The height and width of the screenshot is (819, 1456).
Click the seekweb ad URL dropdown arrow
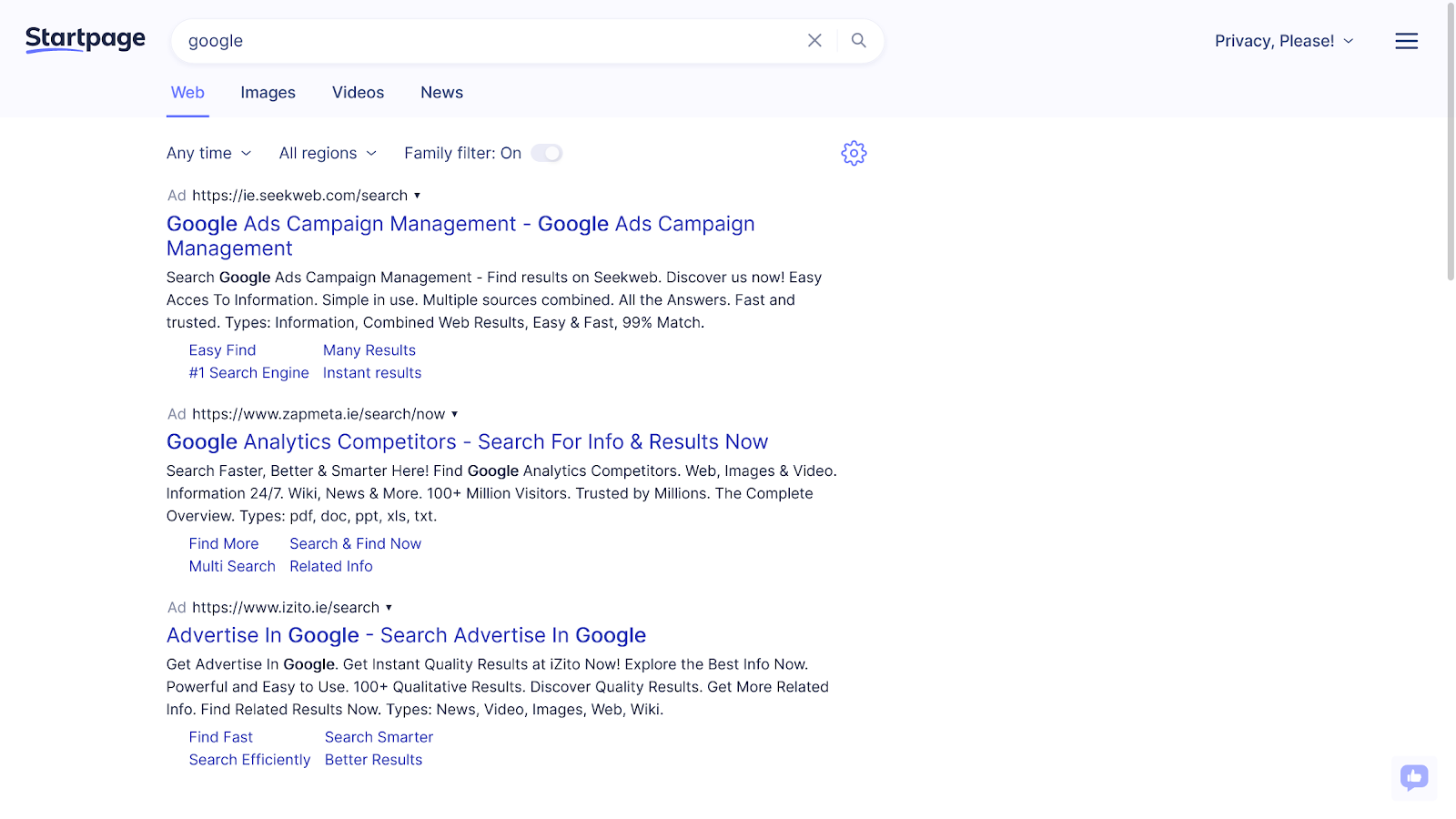[417, 196]
